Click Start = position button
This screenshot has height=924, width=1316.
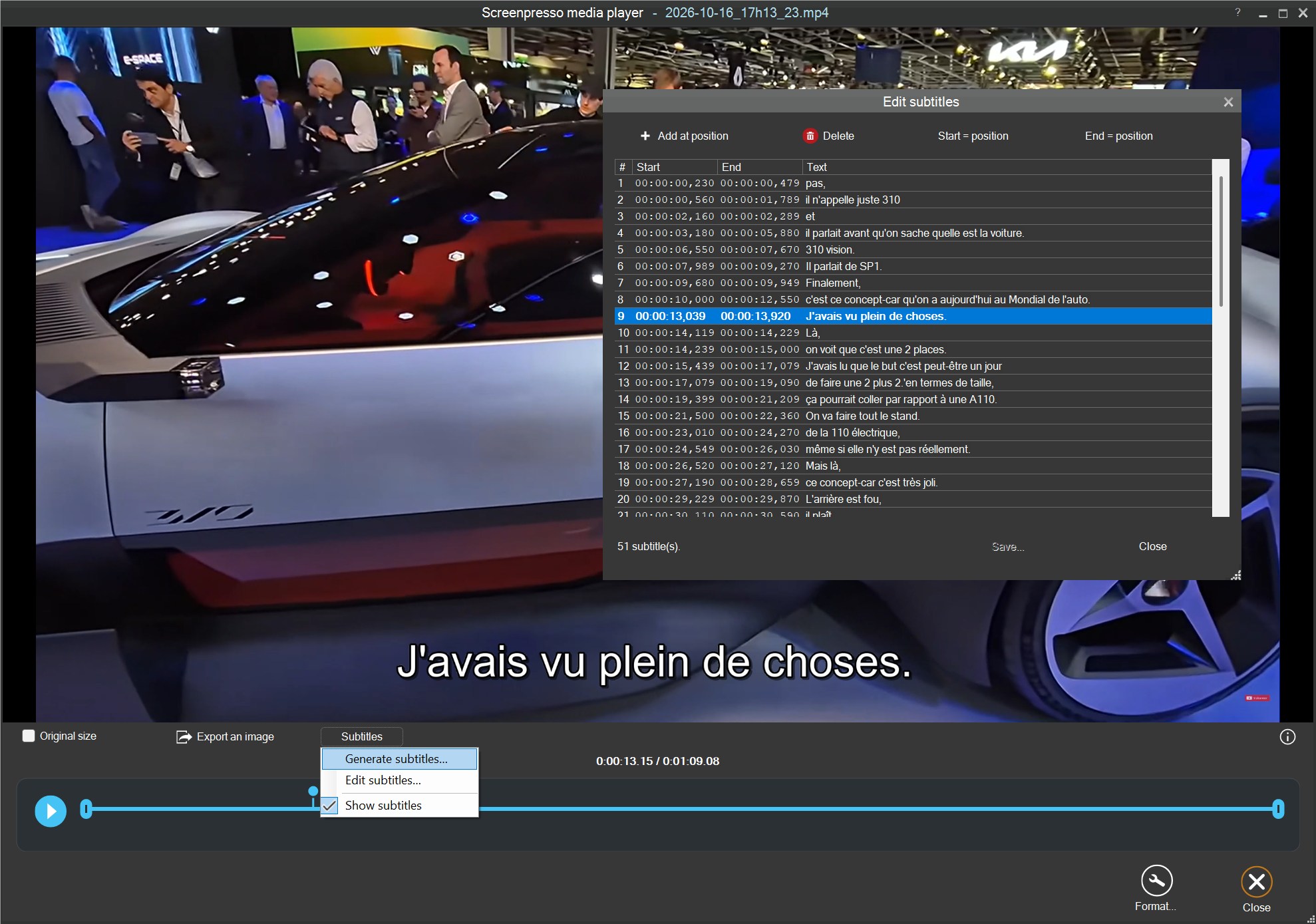click(x=973, y=136)
